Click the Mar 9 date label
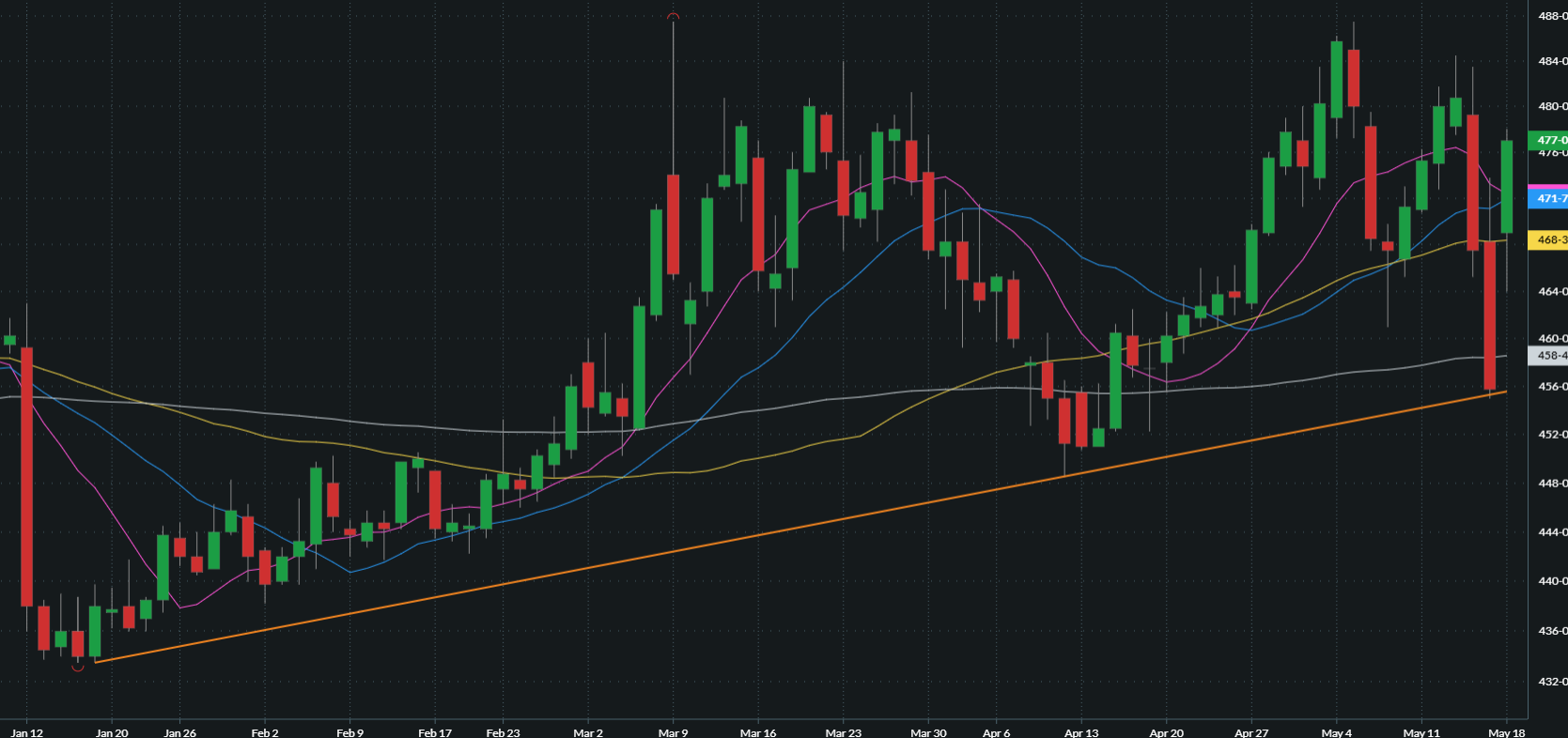This screenshot has width=1568, height=738. coord(673,732)
